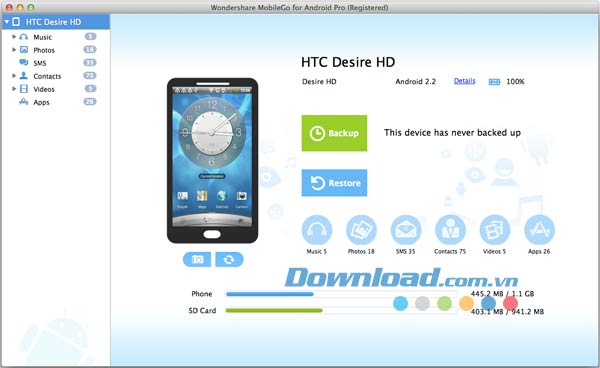Collapse the HTC Desire HD device tree
Screen dimensions: 600x368
[7, 22]
